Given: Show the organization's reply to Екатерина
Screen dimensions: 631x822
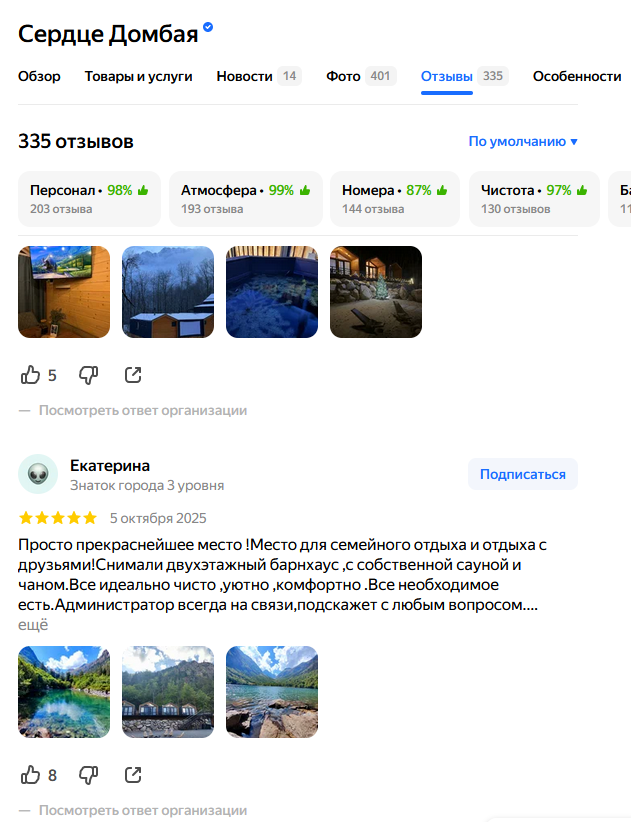Looking at the screenshot, I should coord(143,810).
